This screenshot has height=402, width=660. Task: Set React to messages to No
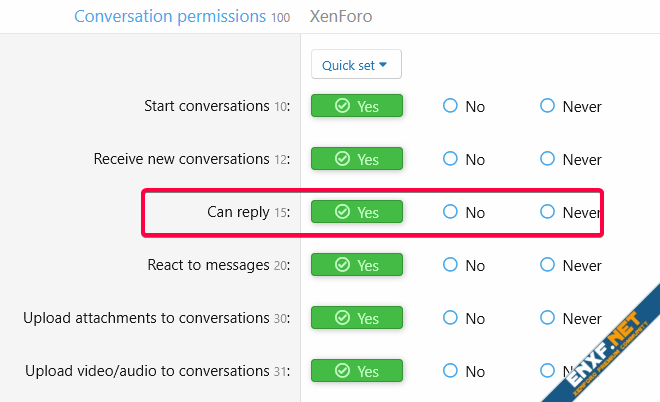tap(451, 265)
